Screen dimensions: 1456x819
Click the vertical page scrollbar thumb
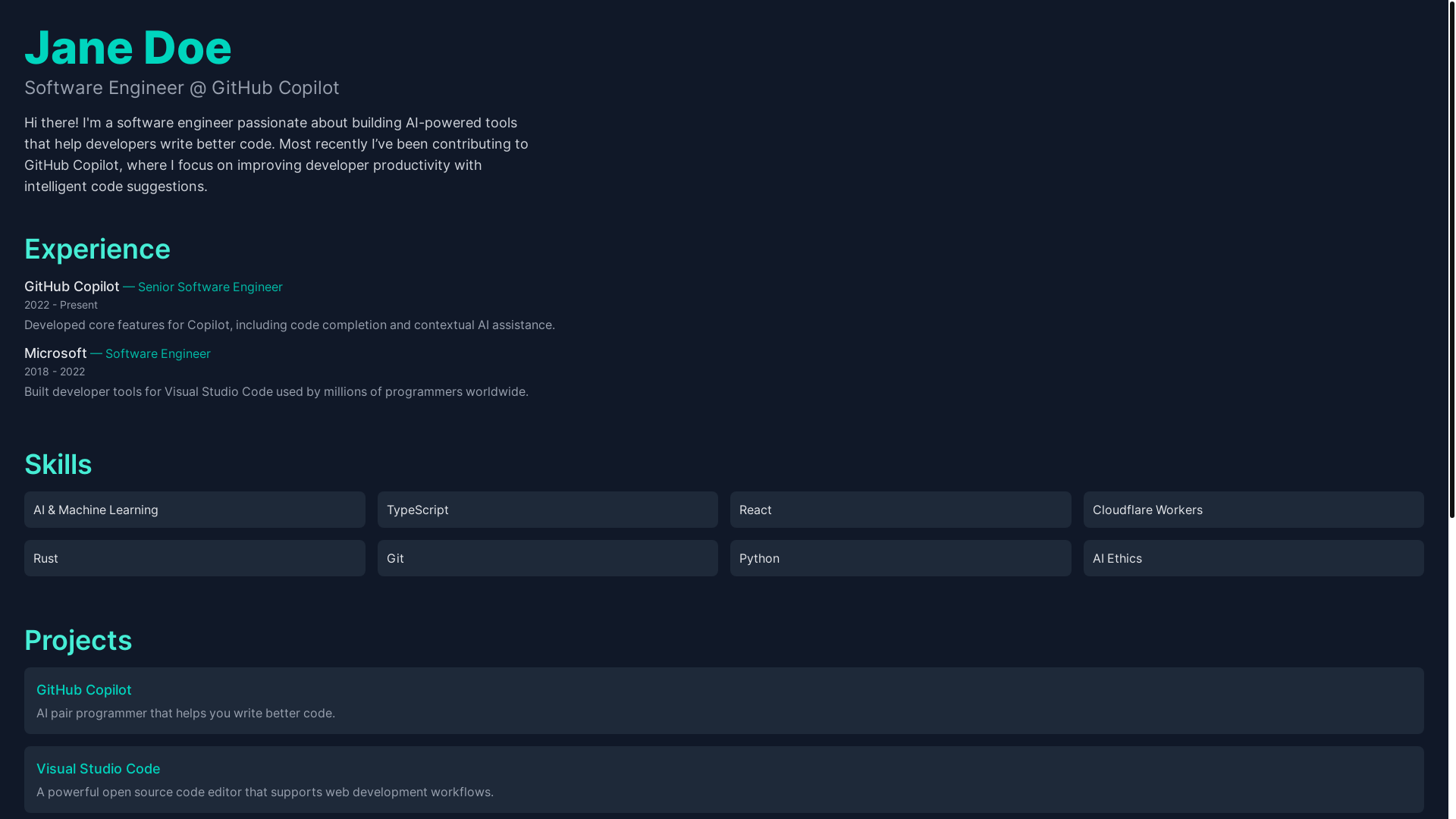click(1451, 259)
